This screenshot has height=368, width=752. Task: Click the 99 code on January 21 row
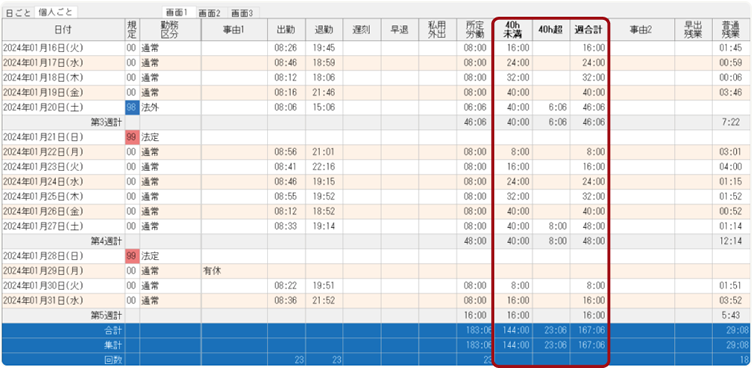(x=132, y=137)
